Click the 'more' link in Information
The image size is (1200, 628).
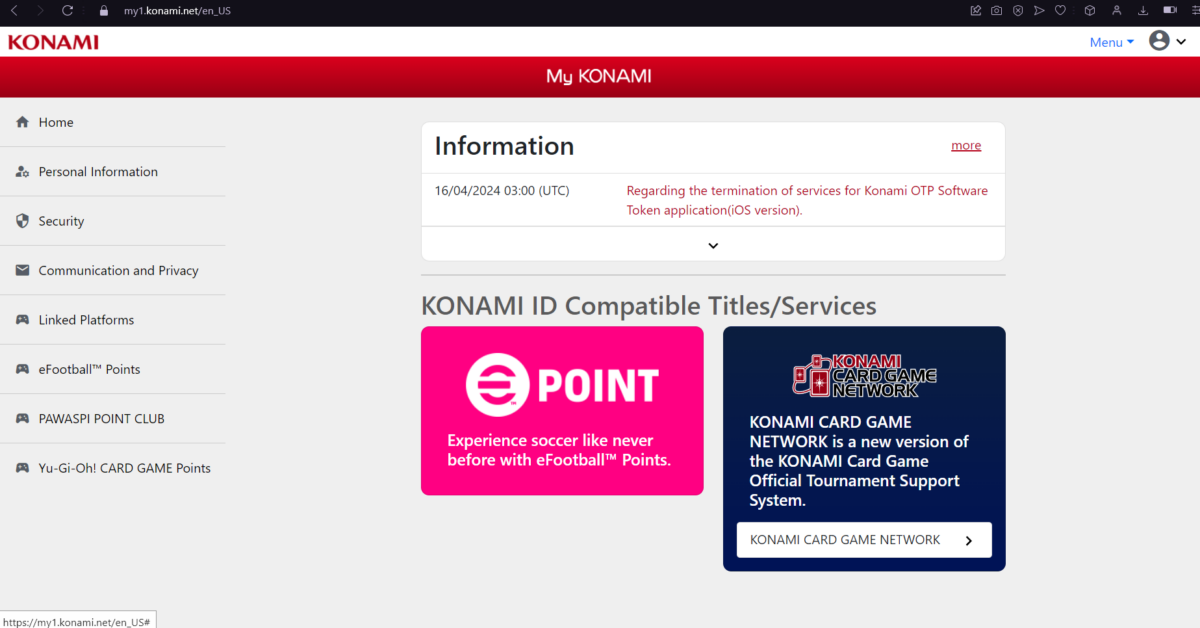pos(965,146)
